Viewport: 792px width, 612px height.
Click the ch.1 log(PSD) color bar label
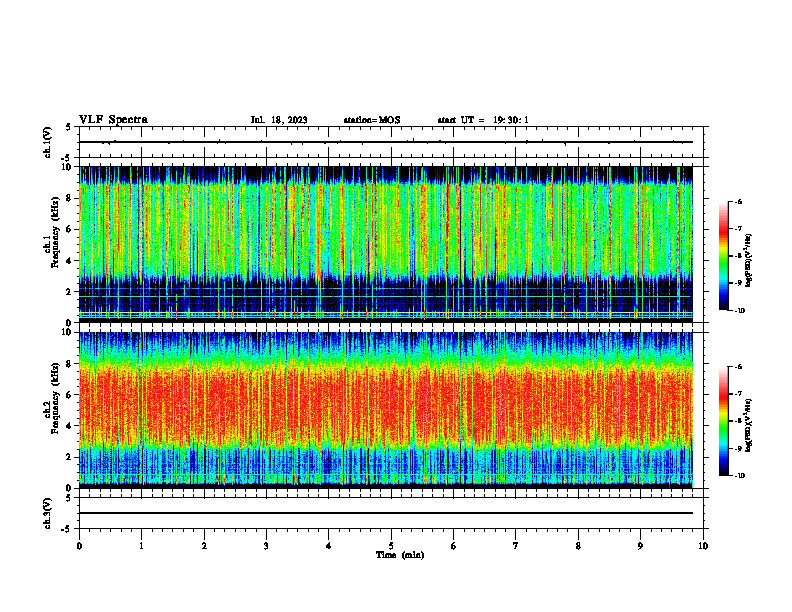click(749, 260)
